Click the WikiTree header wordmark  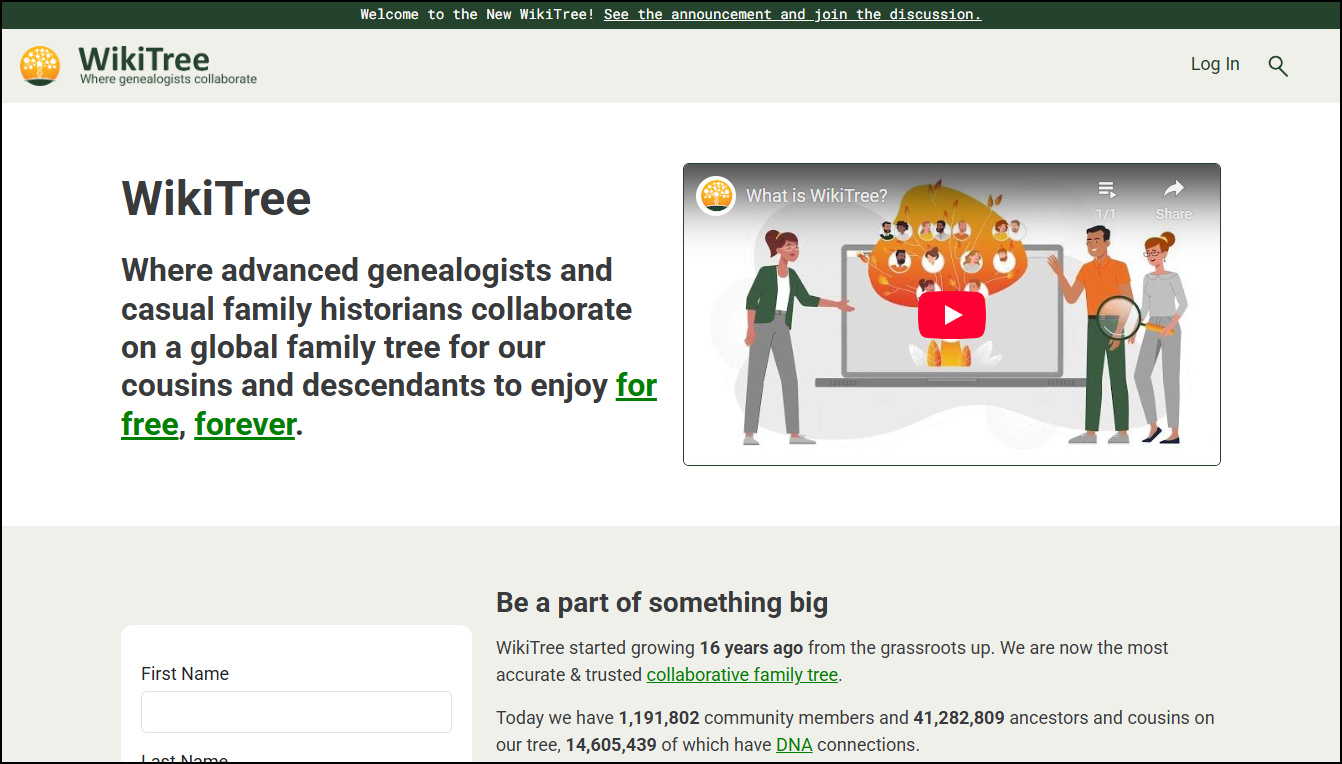pyautogui.click(x=144, y=58)
